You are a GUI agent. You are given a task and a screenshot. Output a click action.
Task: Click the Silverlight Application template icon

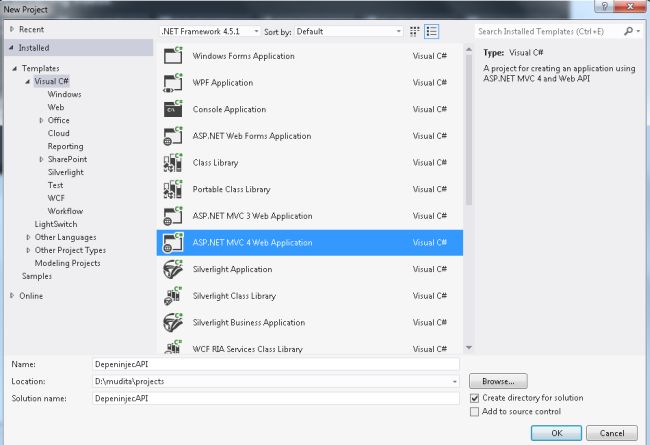point(173,269)
